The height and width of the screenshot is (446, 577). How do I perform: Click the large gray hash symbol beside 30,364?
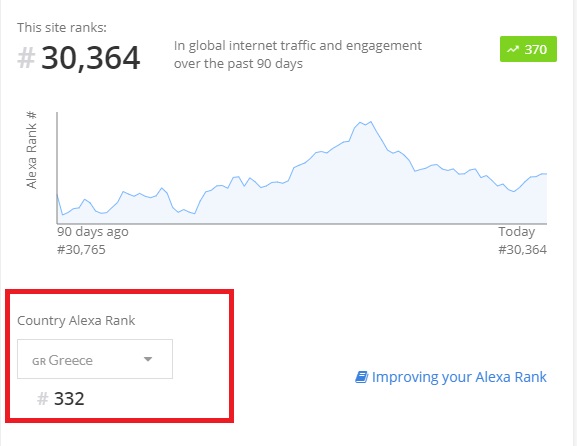[x=26, y=58]
